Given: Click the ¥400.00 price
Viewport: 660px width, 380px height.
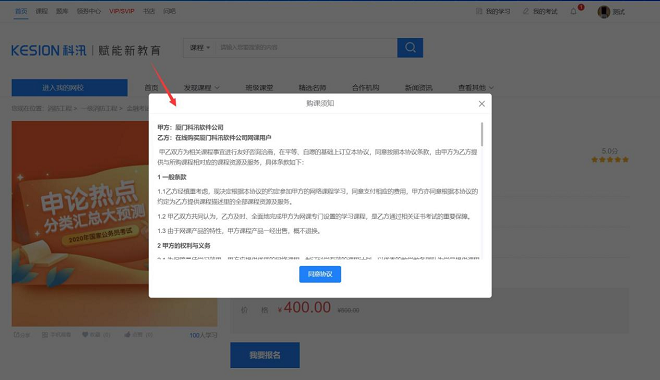Looking at the screenshot, I should coord(304,308).
